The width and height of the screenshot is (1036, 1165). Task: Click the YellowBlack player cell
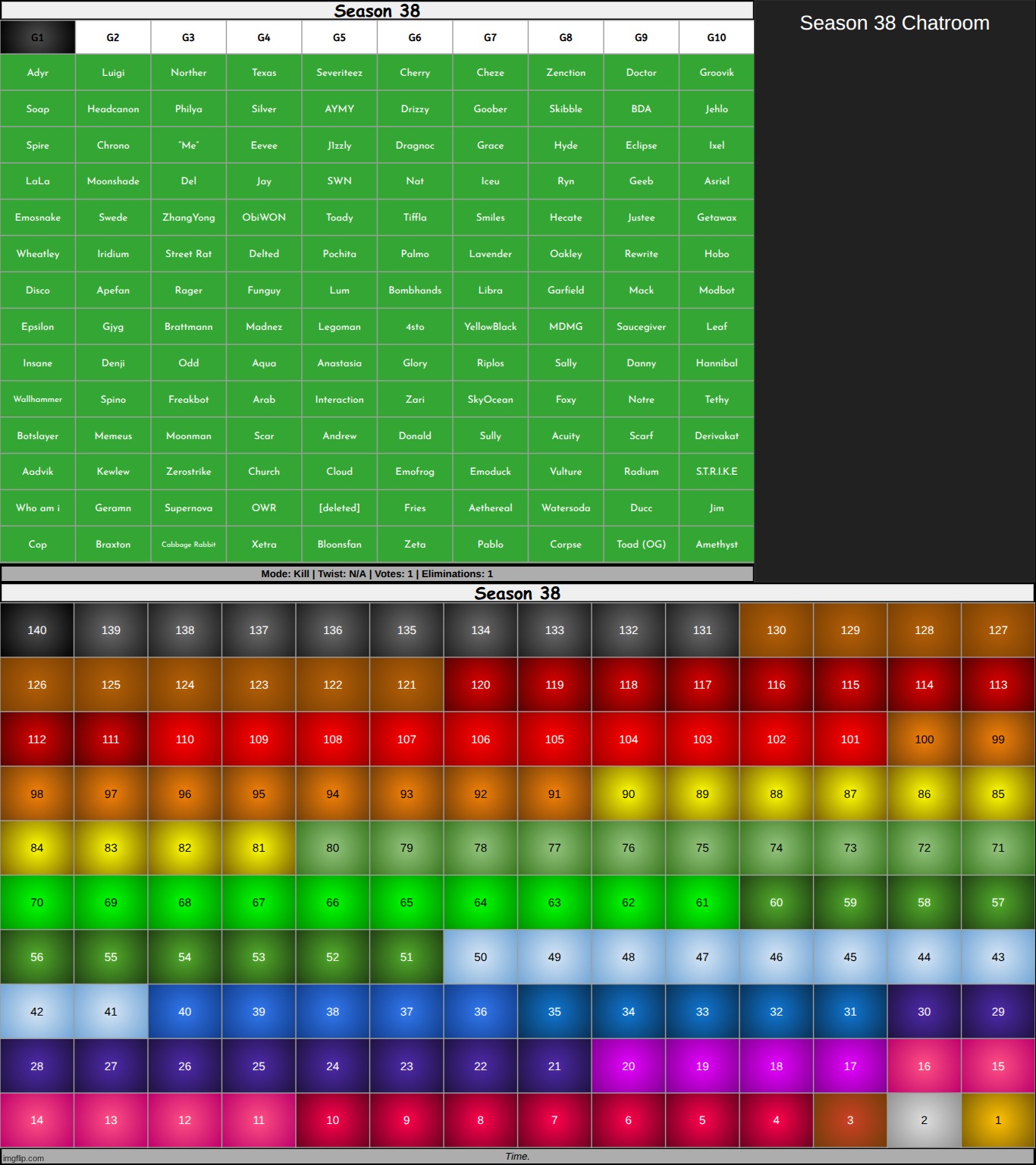pyautogui.click(x=490, y=327)
